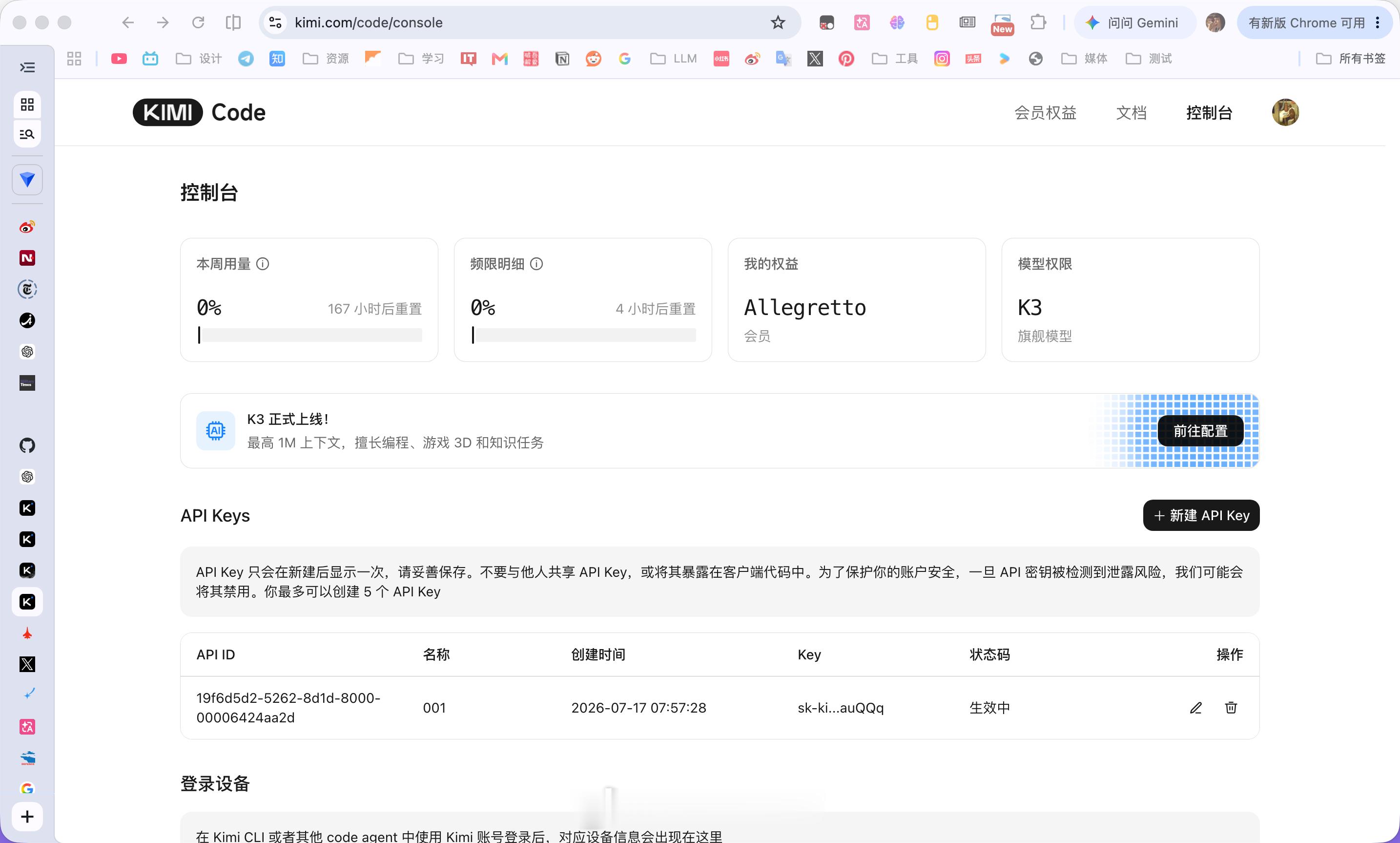Delete API key 001 with trash icon
Image resolution: width=1400 pixels, height=843 pixels.
coord(1231,708)
